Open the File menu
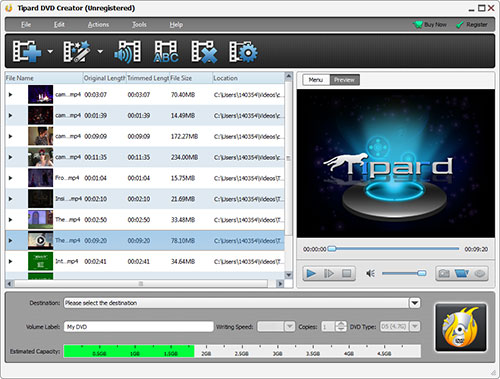The height and width of the screenshot is (379, 500). [x=26, y=25]
